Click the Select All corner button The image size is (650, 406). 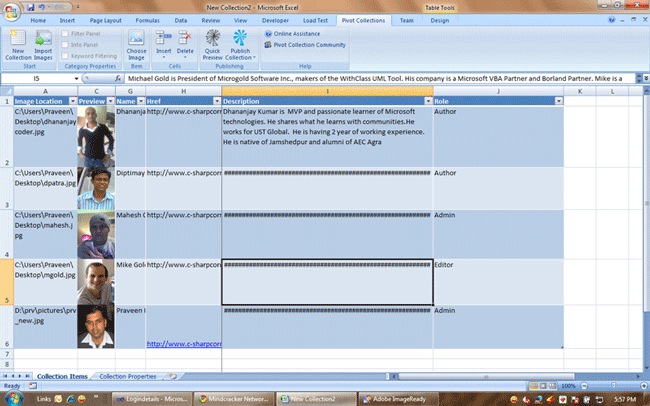pos(7,91)
